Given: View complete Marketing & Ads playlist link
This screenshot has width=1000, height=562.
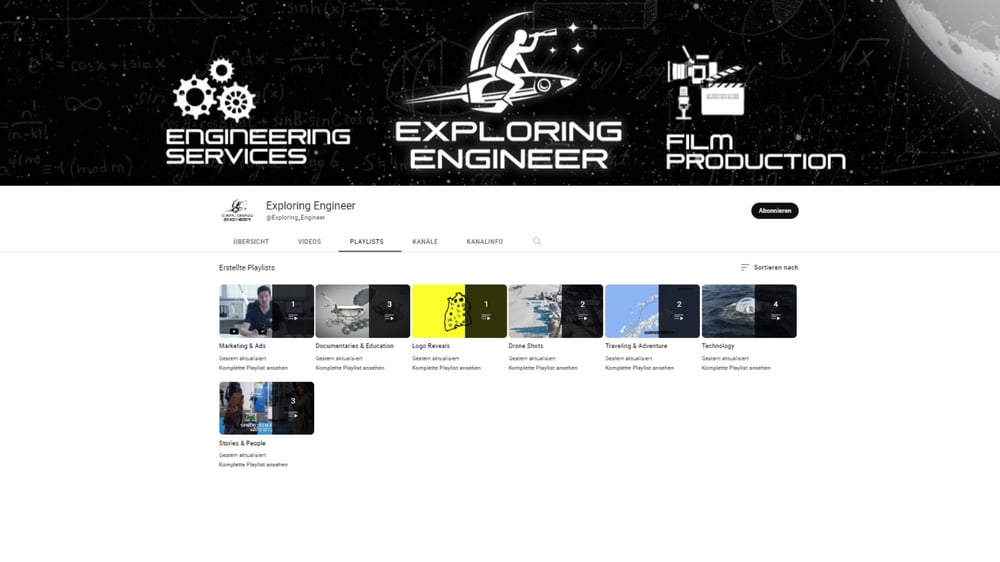Looking at the screenshot, I should (x=253, y=368).
